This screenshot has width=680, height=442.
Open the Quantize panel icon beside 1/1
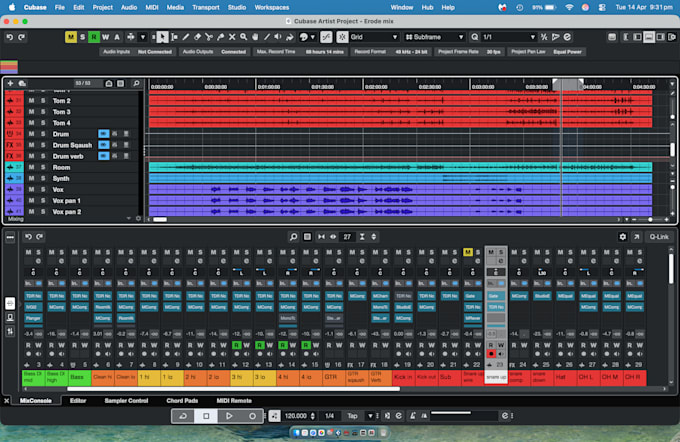[475, 37]
